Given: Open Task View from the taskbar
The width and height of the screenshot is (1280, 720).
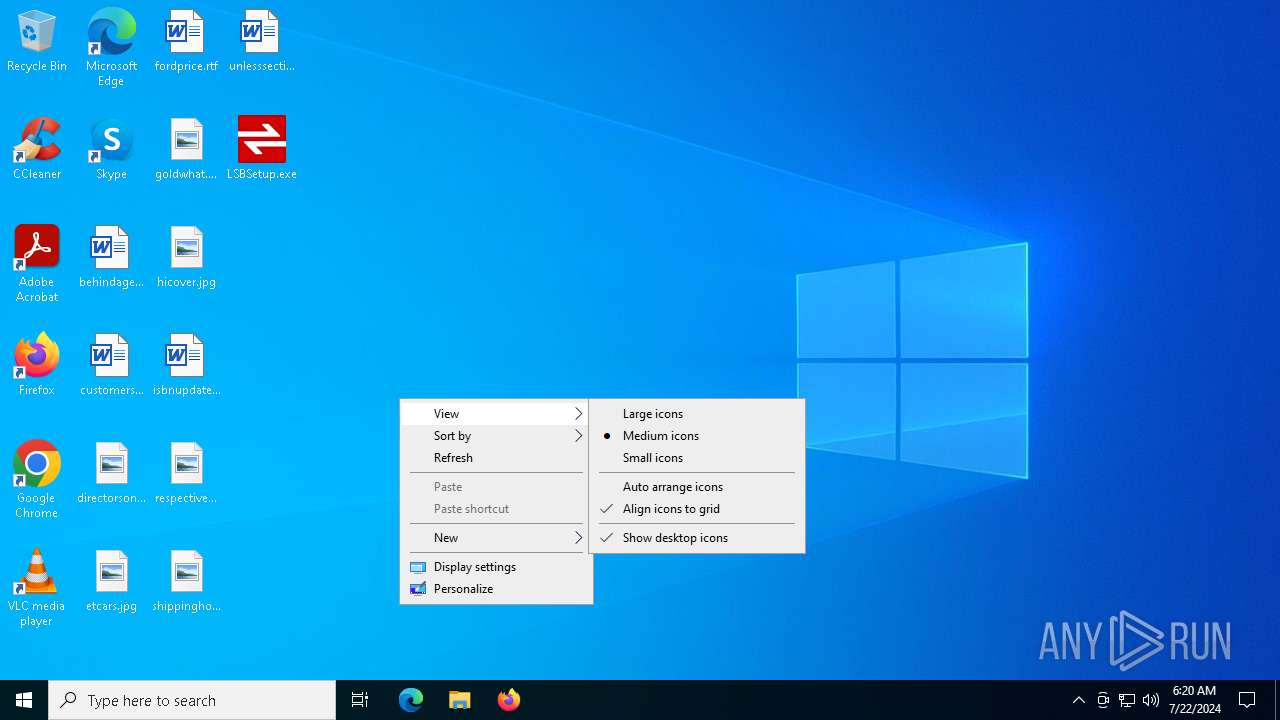Looking at the screenshot, I should click(x=360, y=700).
